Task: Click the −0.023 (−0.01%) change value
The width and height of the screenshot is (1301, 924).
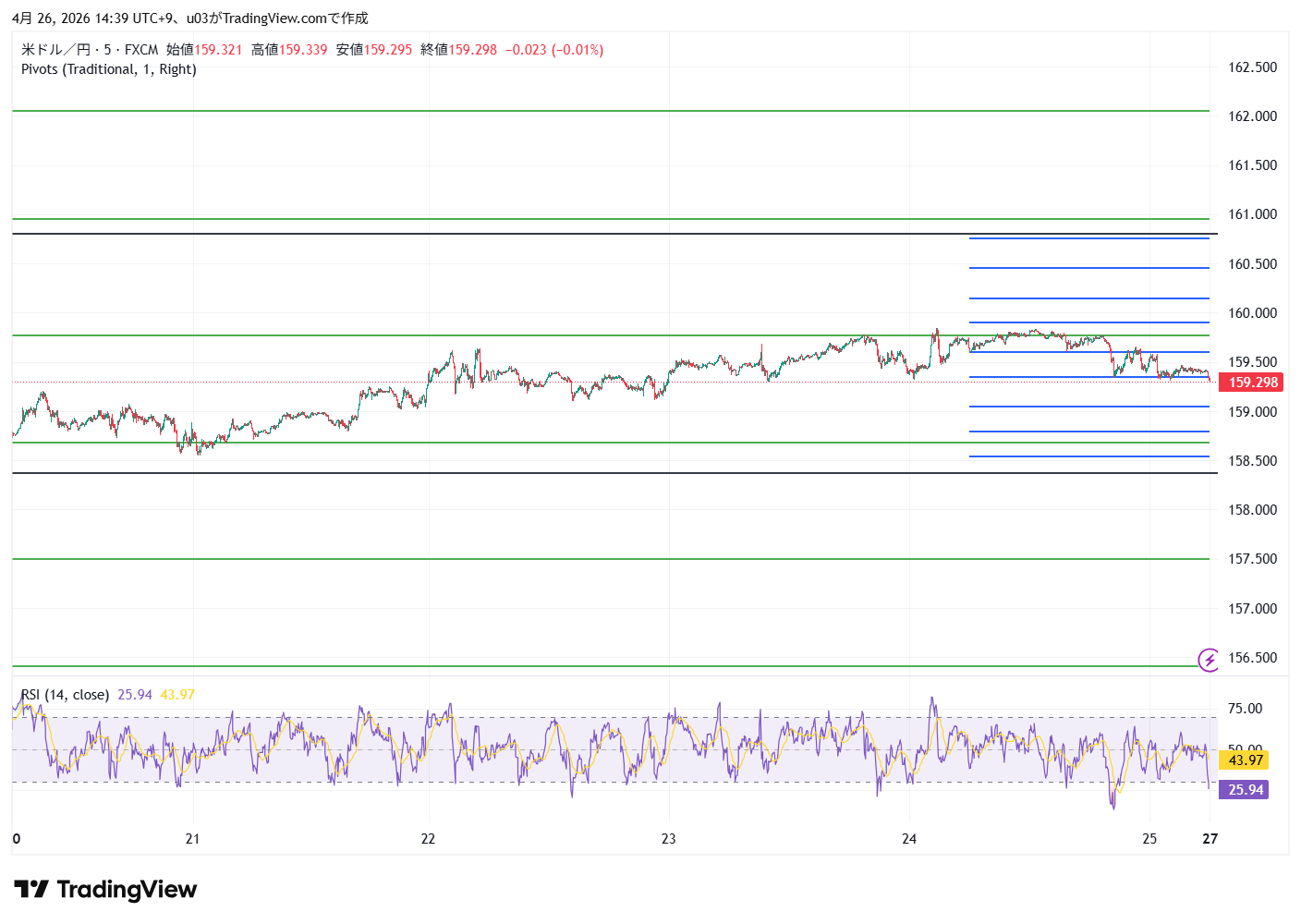Action: coord(554,50)
